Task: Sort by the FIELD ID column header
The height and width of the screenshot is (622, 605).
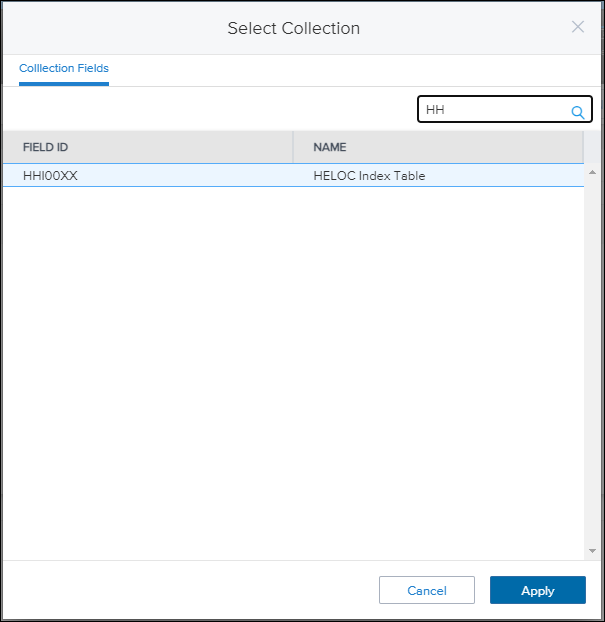Action: 148,147
